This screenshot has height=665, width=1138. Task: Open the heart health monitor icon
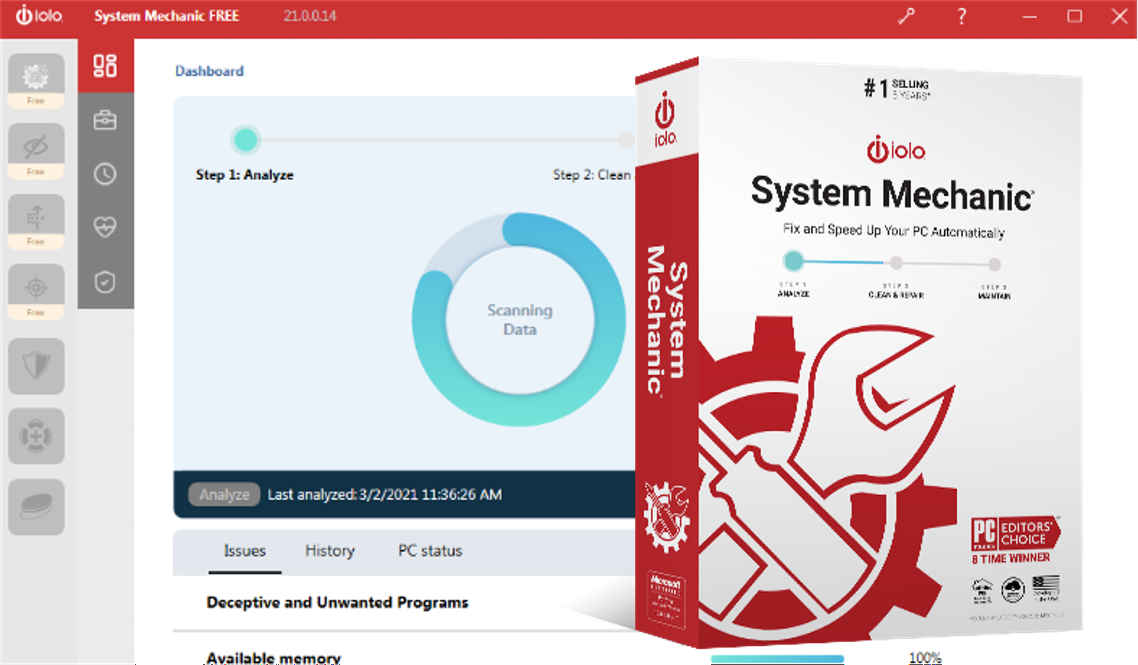(105, 228)
